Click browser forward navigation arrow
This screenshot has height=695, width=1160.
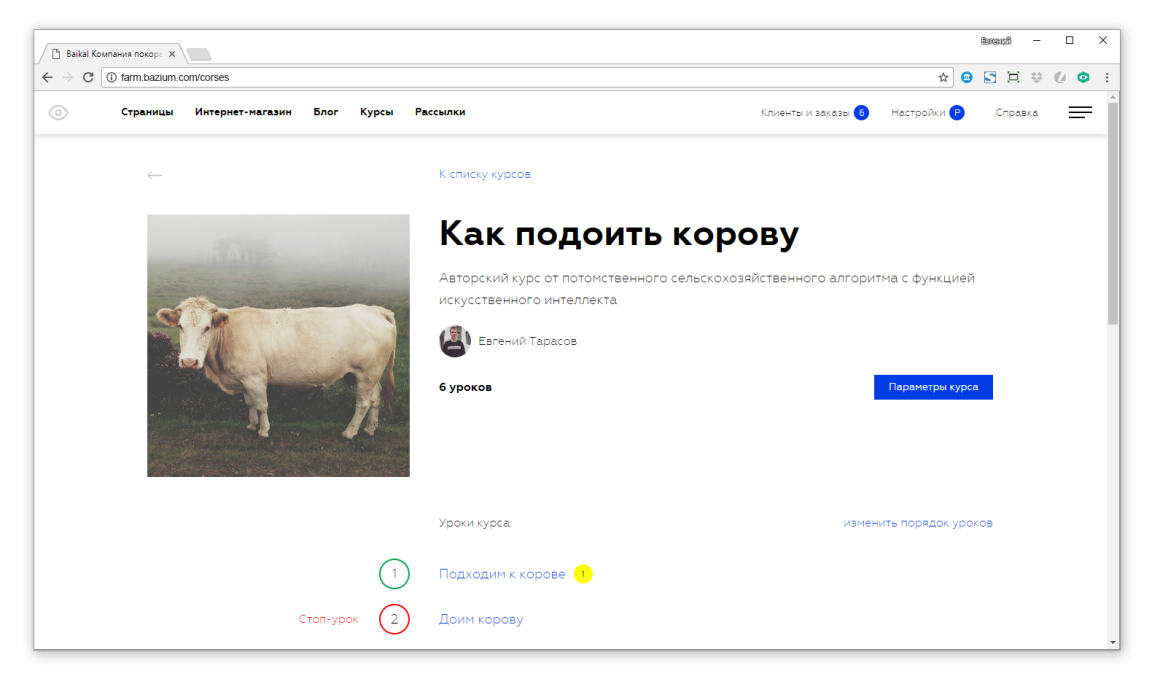coord(67,77)
